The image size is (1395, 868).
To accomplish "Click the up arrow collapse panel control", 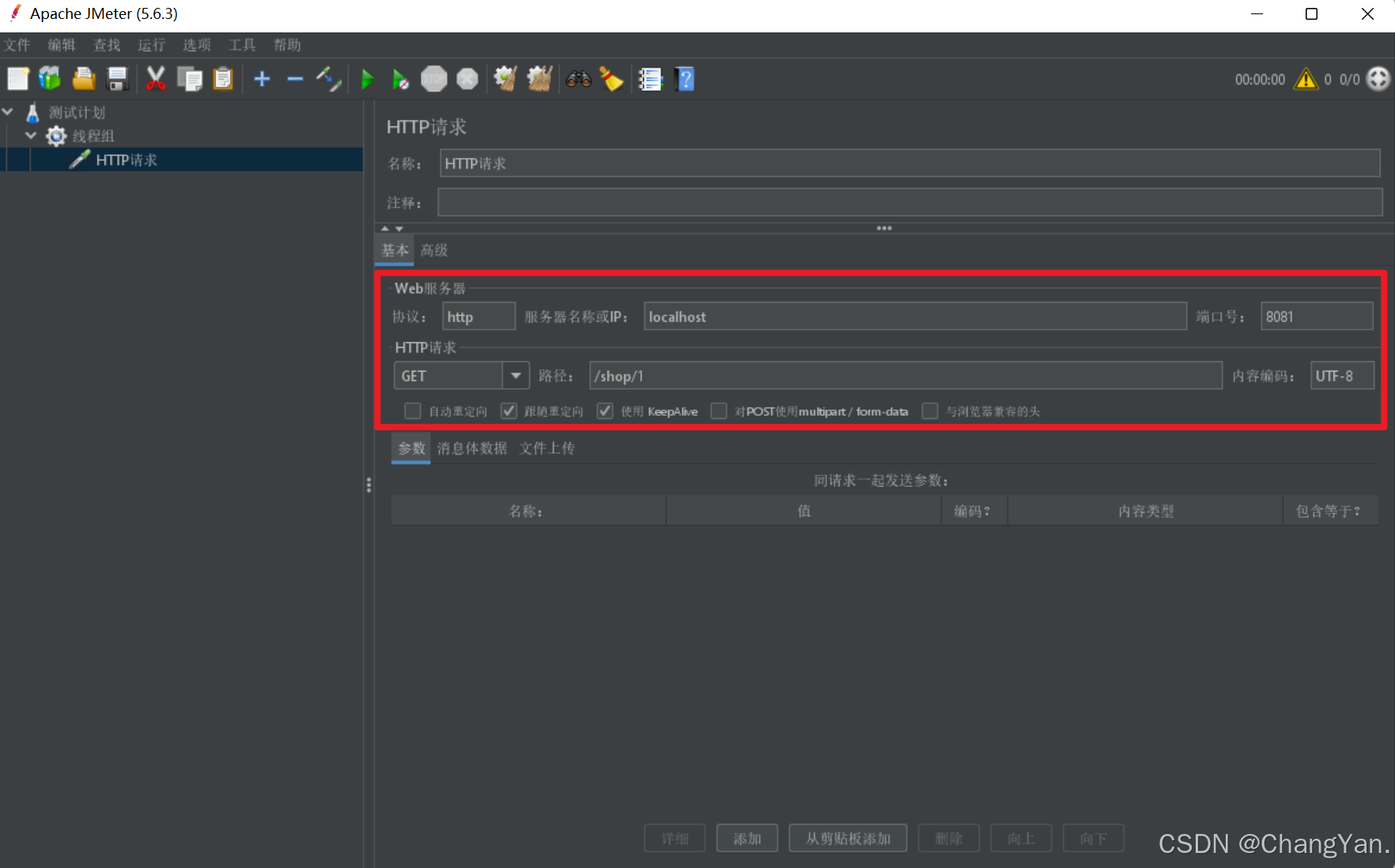I will 385,228.
